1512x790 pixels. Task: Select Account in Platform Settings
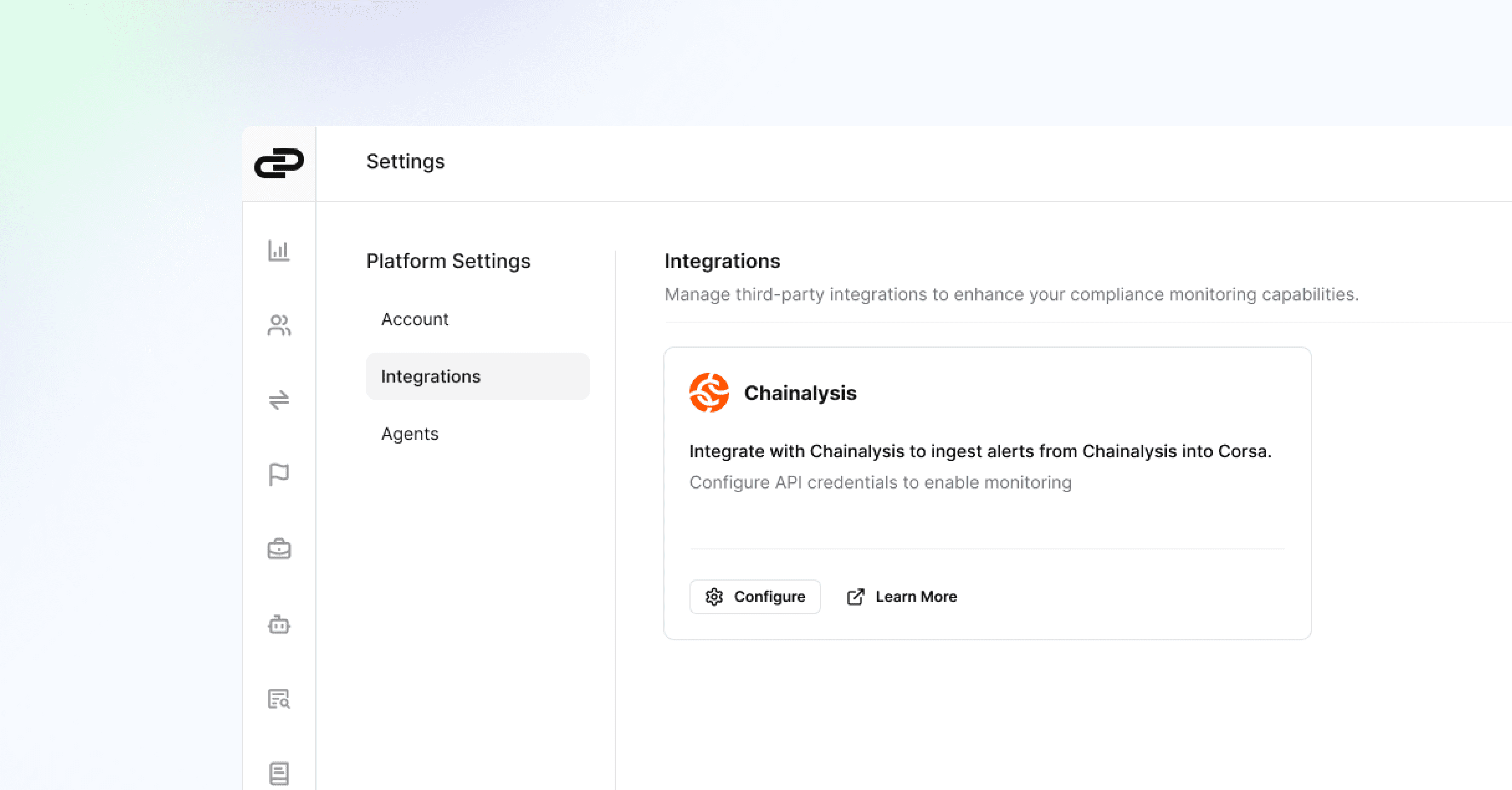(x=415, y=319)
